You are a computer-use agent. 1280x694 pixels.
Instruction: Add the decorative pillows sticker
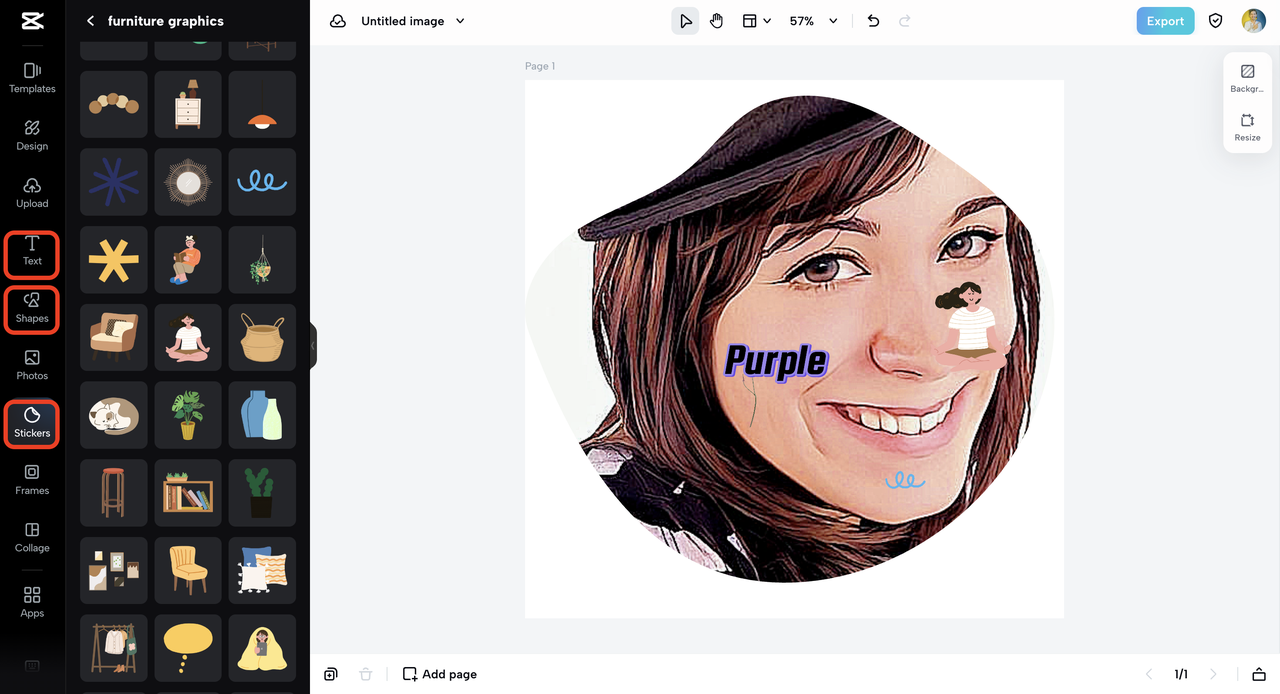[262, 570]
